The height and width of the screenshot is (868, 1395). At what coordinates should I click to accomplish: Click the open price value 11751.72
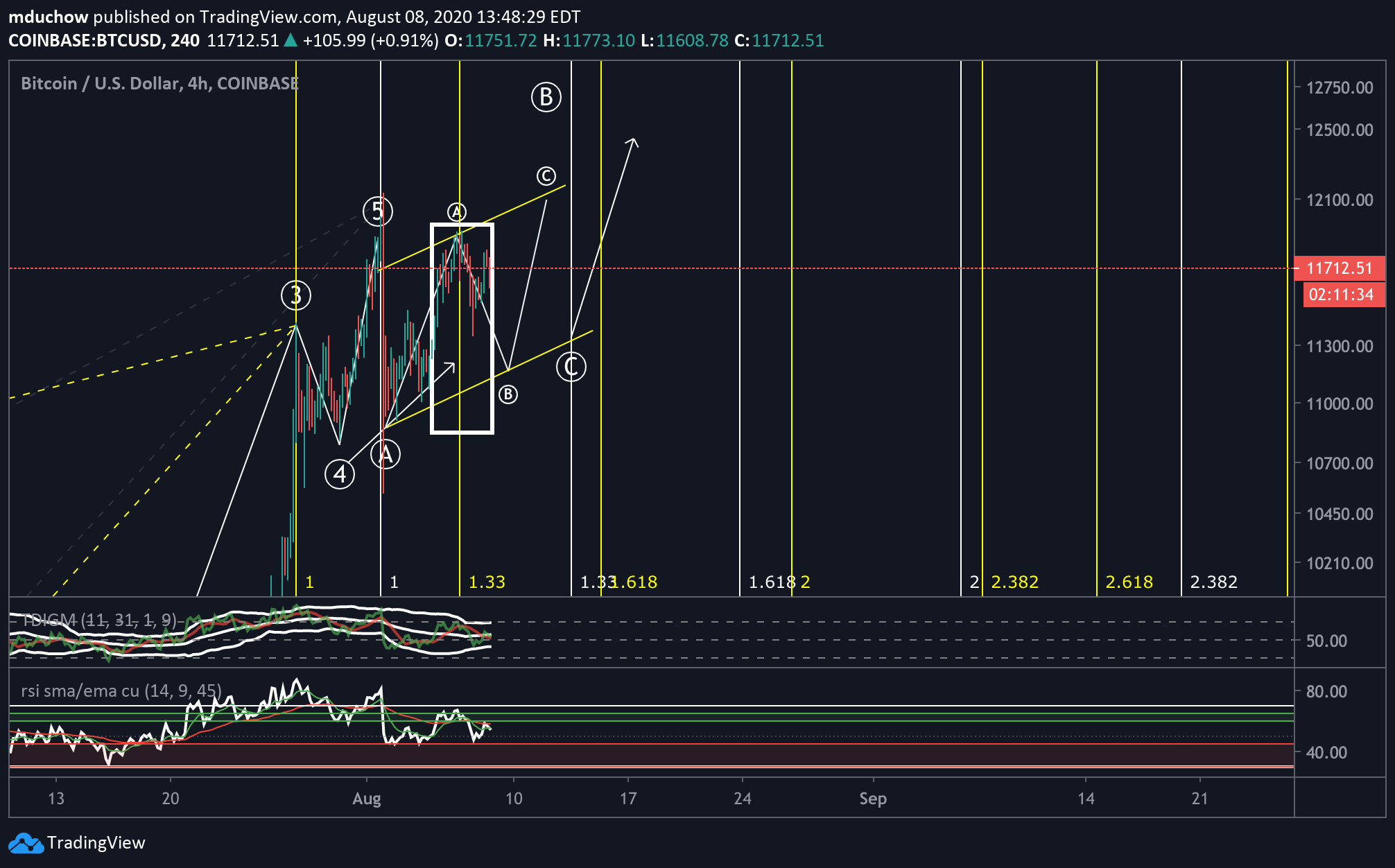tap(501, 40)
